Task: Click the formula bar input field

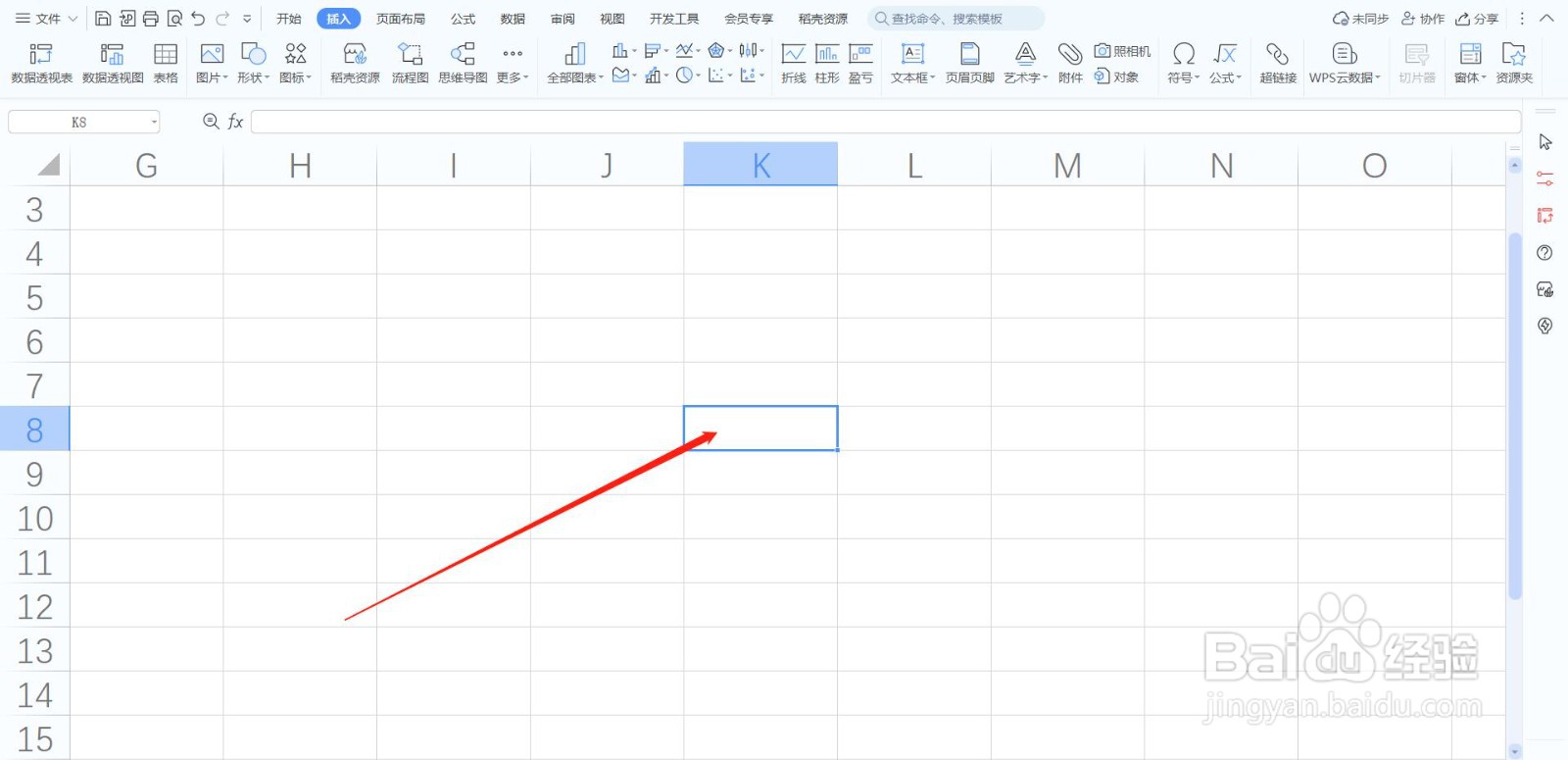Action: coord(886,122)
